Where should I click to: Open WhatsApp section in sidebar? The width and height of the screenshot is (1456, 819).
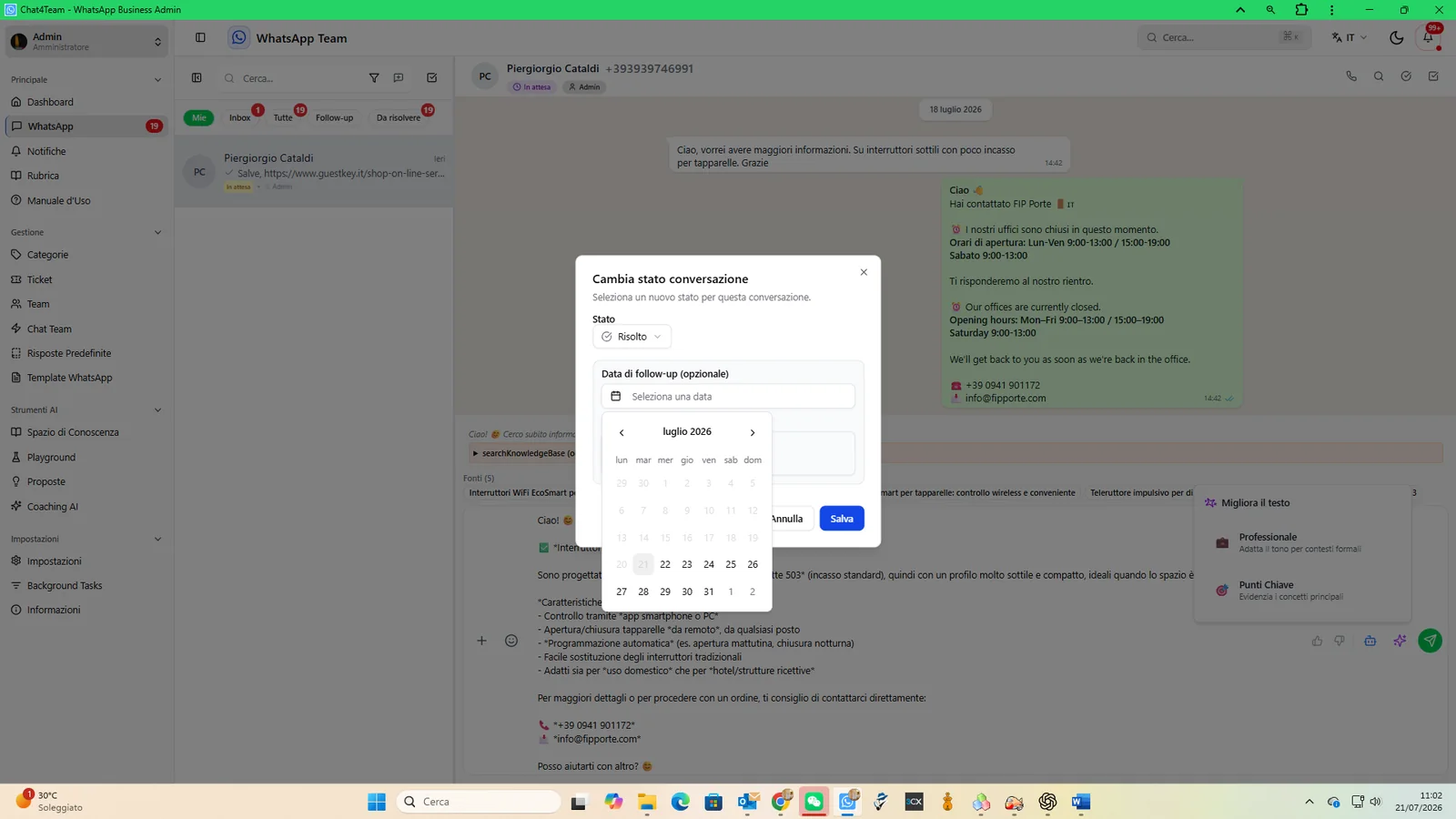86,126
